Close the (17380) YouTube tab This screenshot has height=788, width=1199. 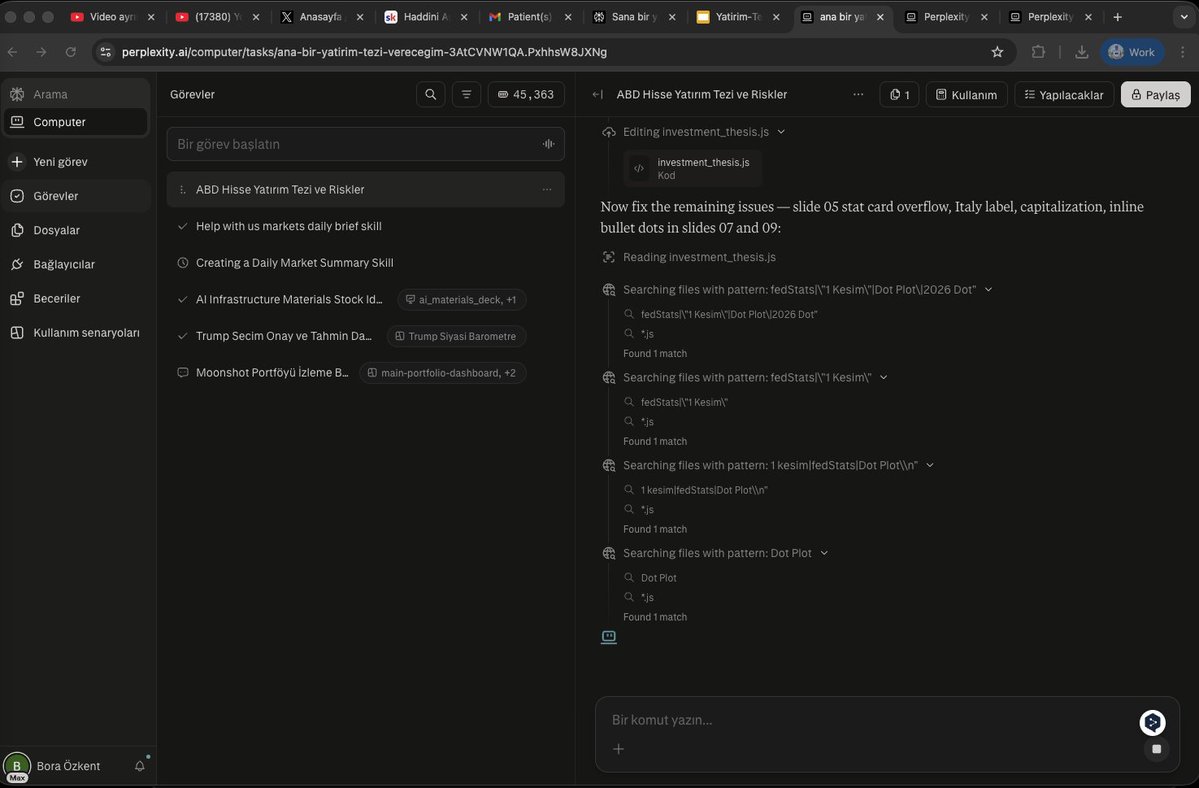point(255,17)
